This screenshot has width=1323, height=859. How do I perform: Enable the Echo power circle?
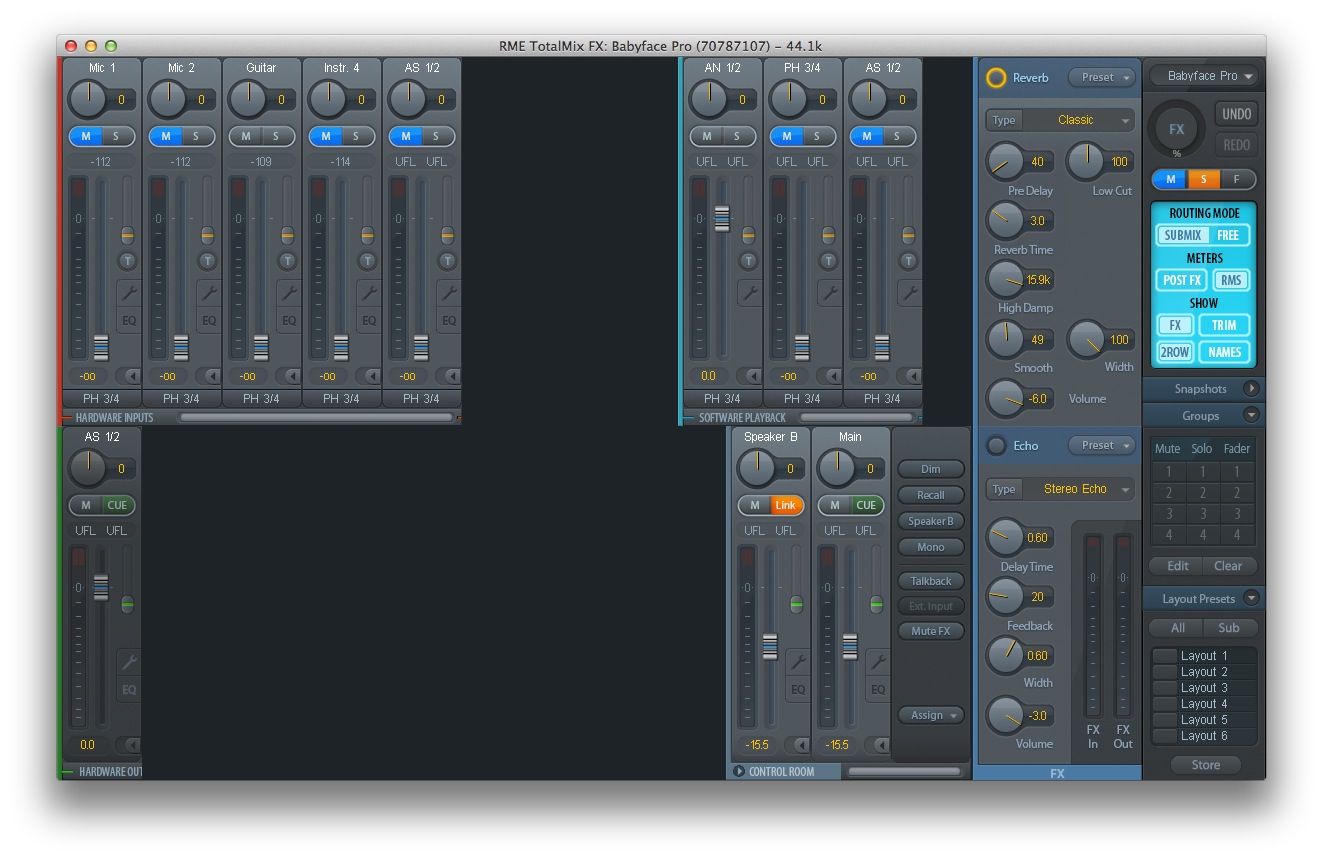[996, 446]
